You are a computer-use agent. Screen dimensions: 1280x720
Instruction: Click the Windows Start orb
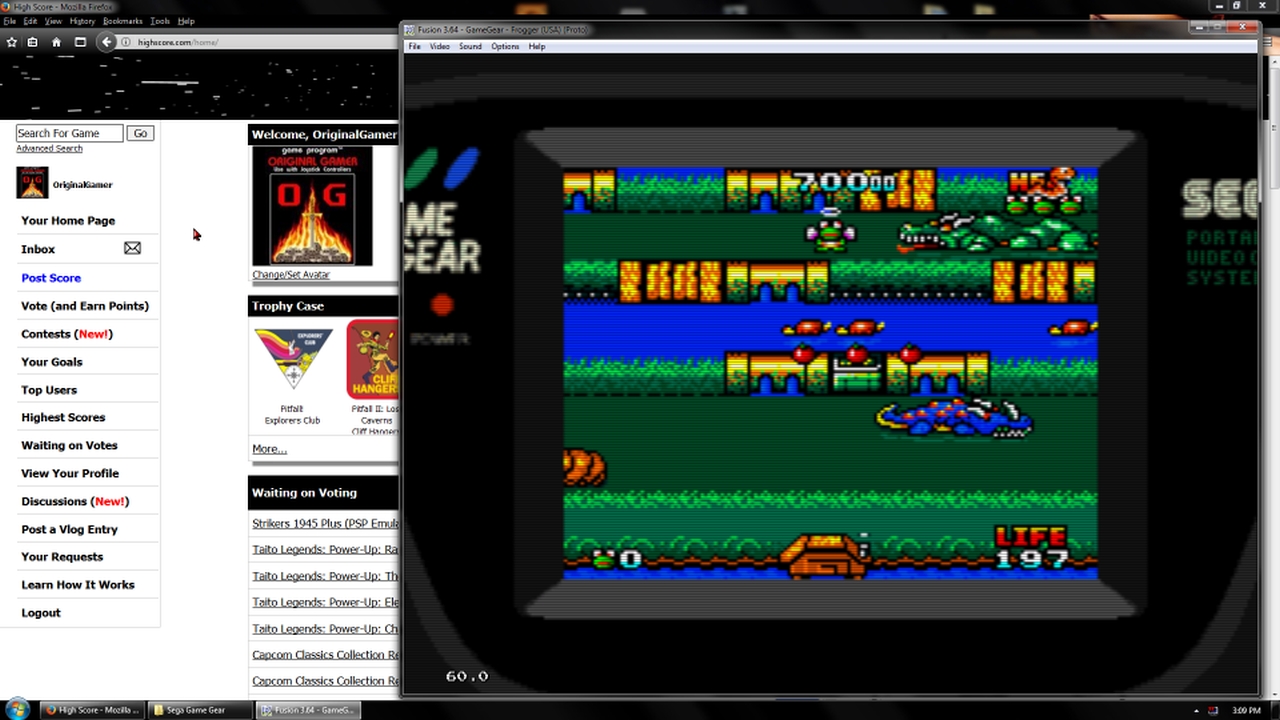[17, 709]
